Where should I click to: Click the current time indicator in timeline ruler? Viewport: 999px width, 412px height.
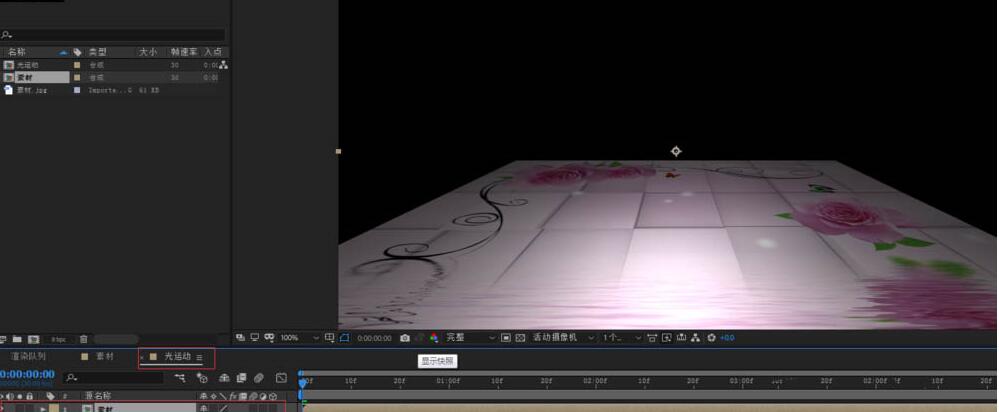pyautogui.click(x=303, y=382)
